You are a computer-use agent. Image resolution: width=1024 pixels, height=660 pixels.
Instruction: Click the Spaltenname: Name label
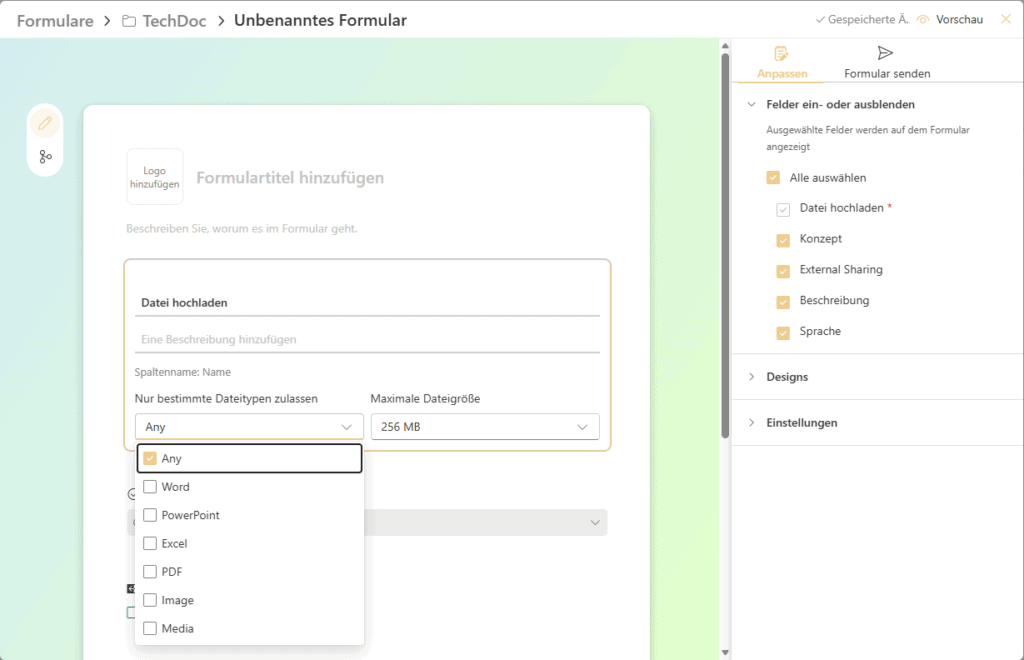[183, 372]
